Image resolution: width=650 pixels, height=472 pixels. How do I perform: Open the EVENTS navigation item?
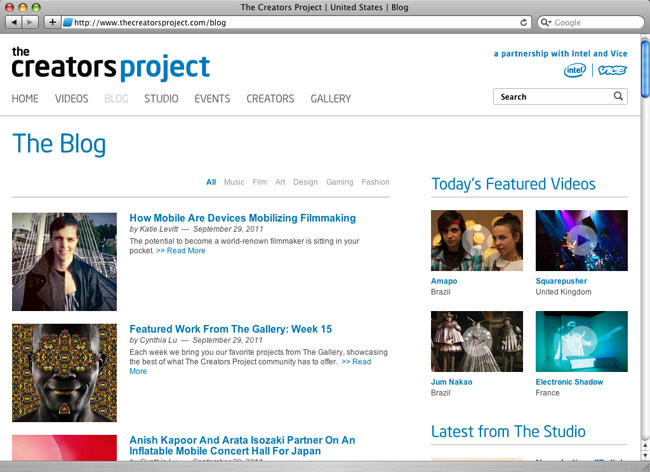coord(212,99)
